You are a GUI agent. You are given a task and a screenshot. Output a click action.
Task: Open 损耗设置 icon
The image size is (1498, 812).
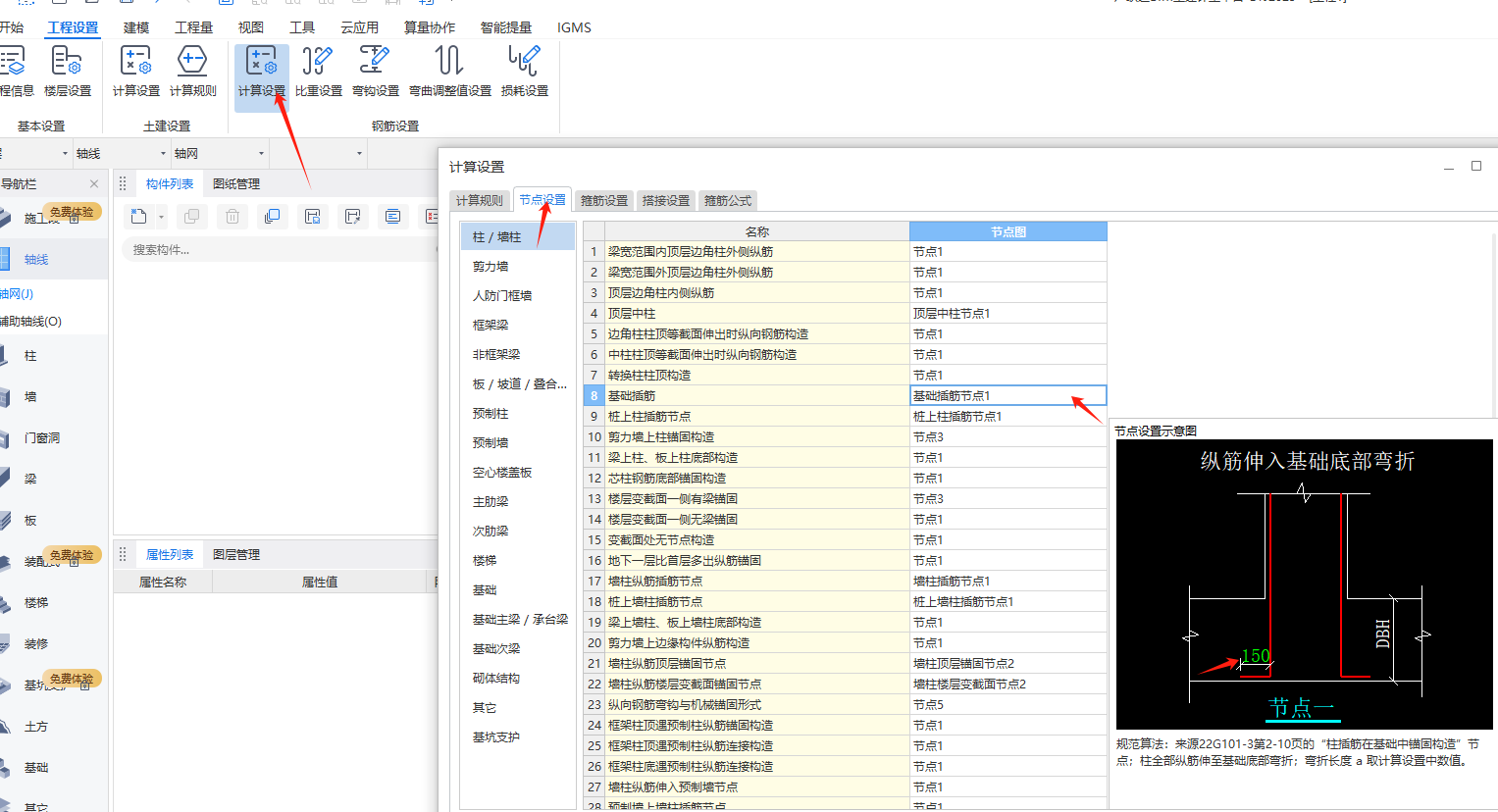(x=524, y=72)
